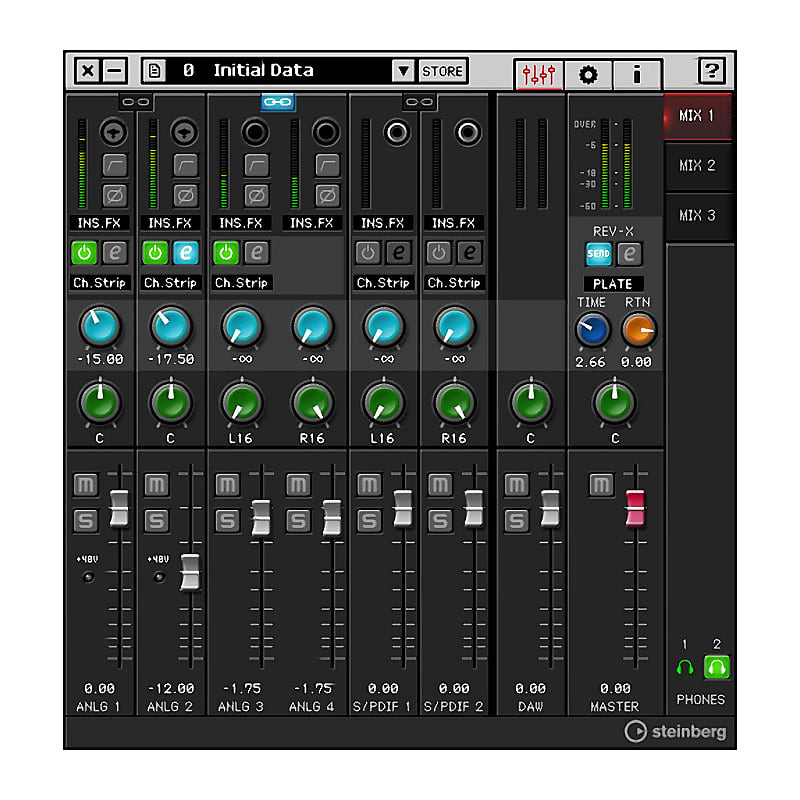Toggle stereo link for S/PDIF 1 and 2
Viewport: 800px width, 800px height.
pos(419,102)
